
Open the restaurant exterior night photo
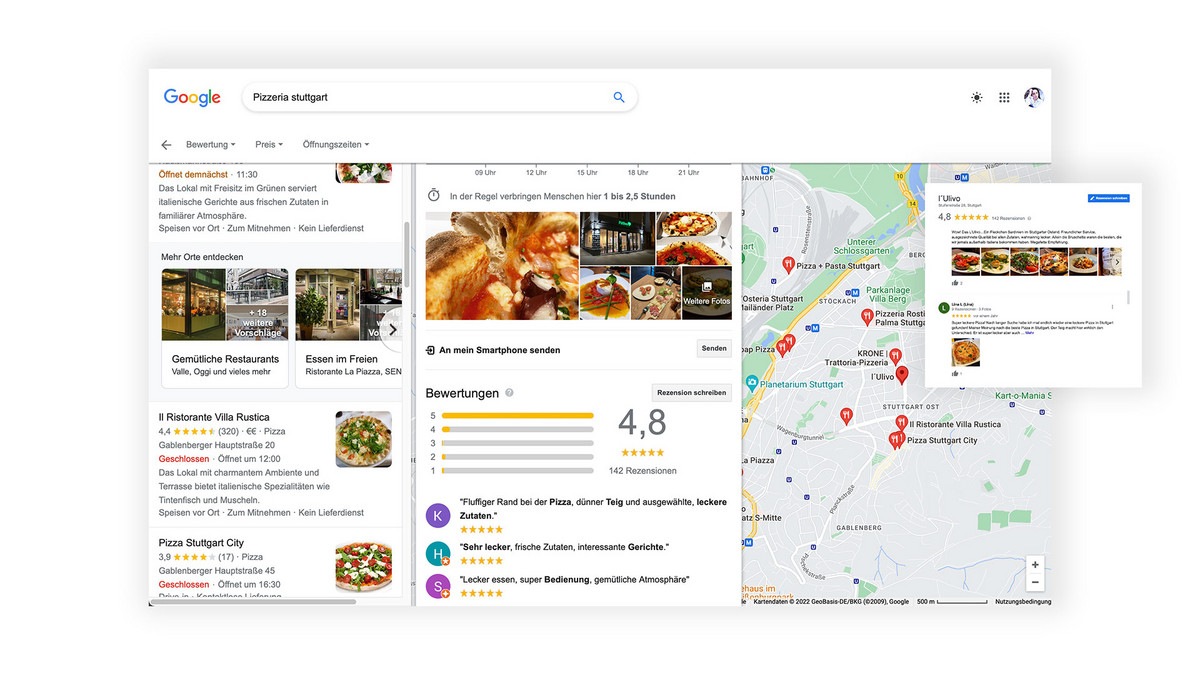click(x=617, y=238)
